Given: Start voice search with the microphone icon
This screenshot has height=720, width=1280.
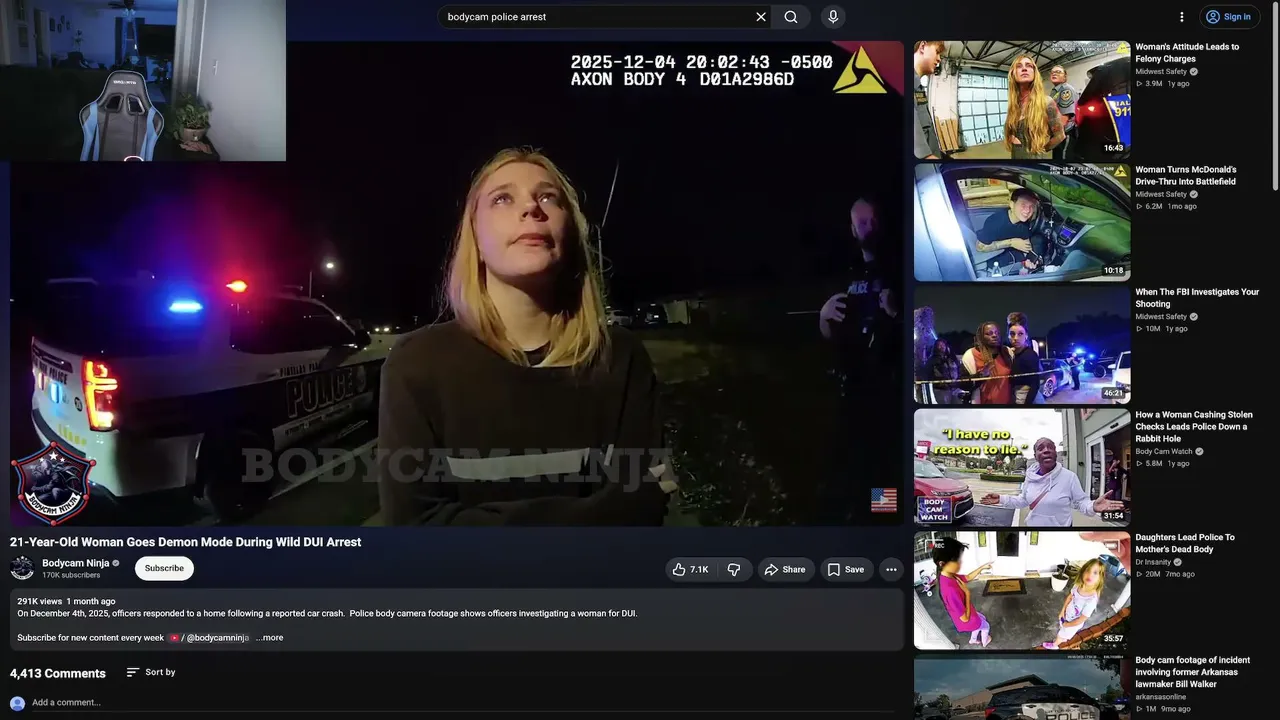Looking at the screenshot, I should click(x=832, y=17).
